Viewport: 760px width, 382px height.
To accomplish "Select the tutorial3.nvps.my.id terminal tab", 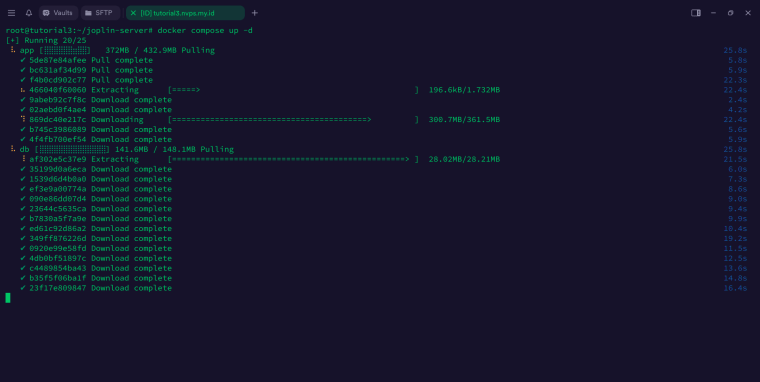I will point(185,13).
